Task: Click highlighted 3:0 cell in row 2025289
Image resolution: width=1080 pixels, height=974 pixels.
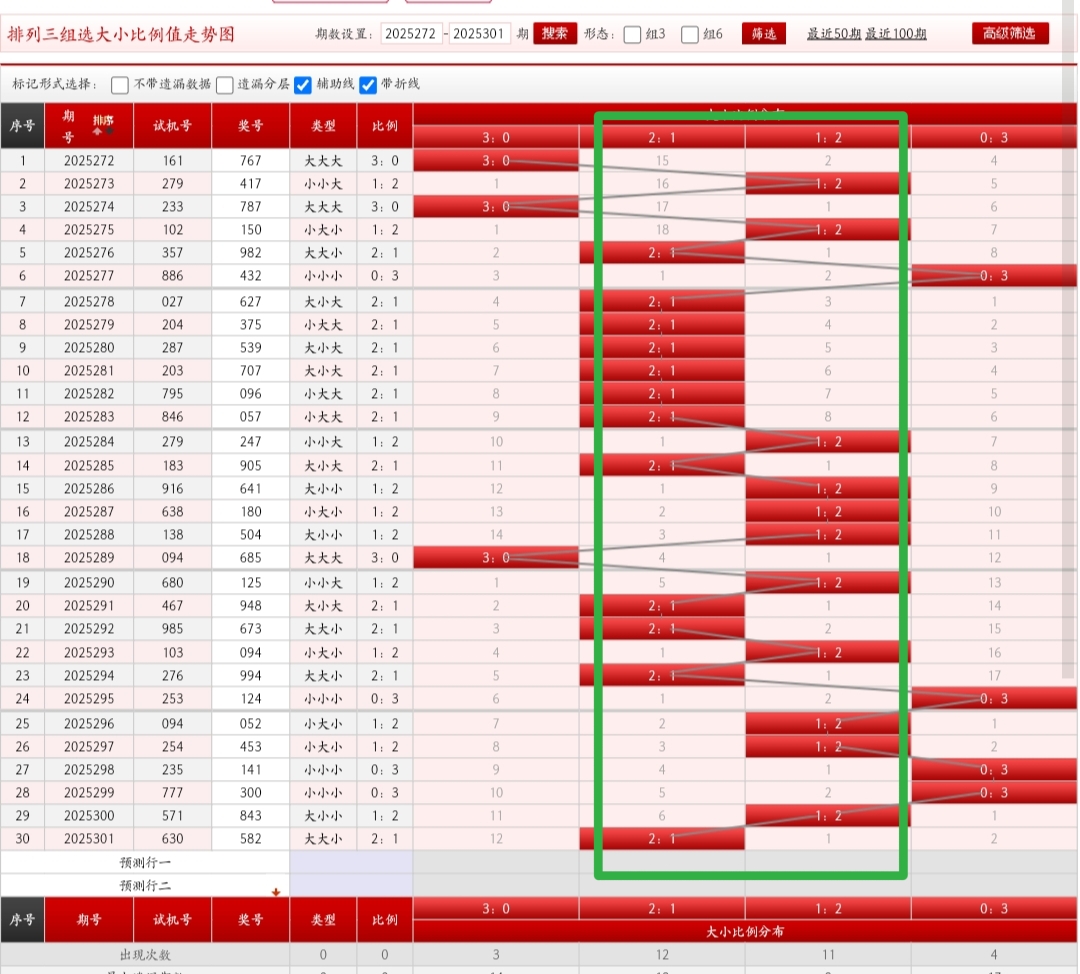Action: [495, 558]
